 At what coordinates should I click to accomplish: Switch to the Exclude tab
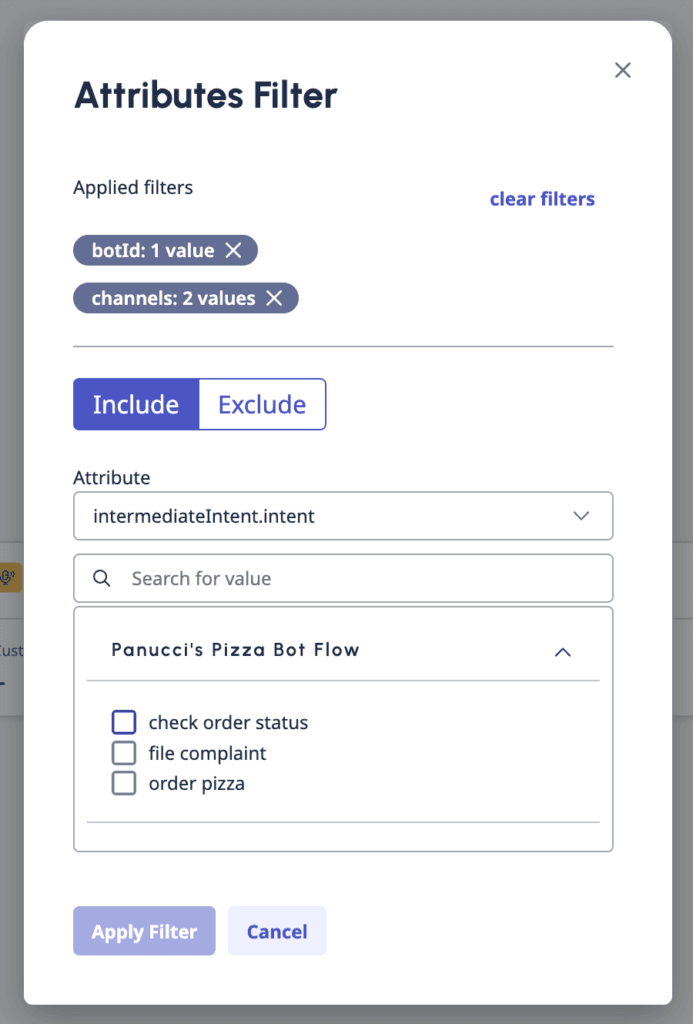pos(261,404)
